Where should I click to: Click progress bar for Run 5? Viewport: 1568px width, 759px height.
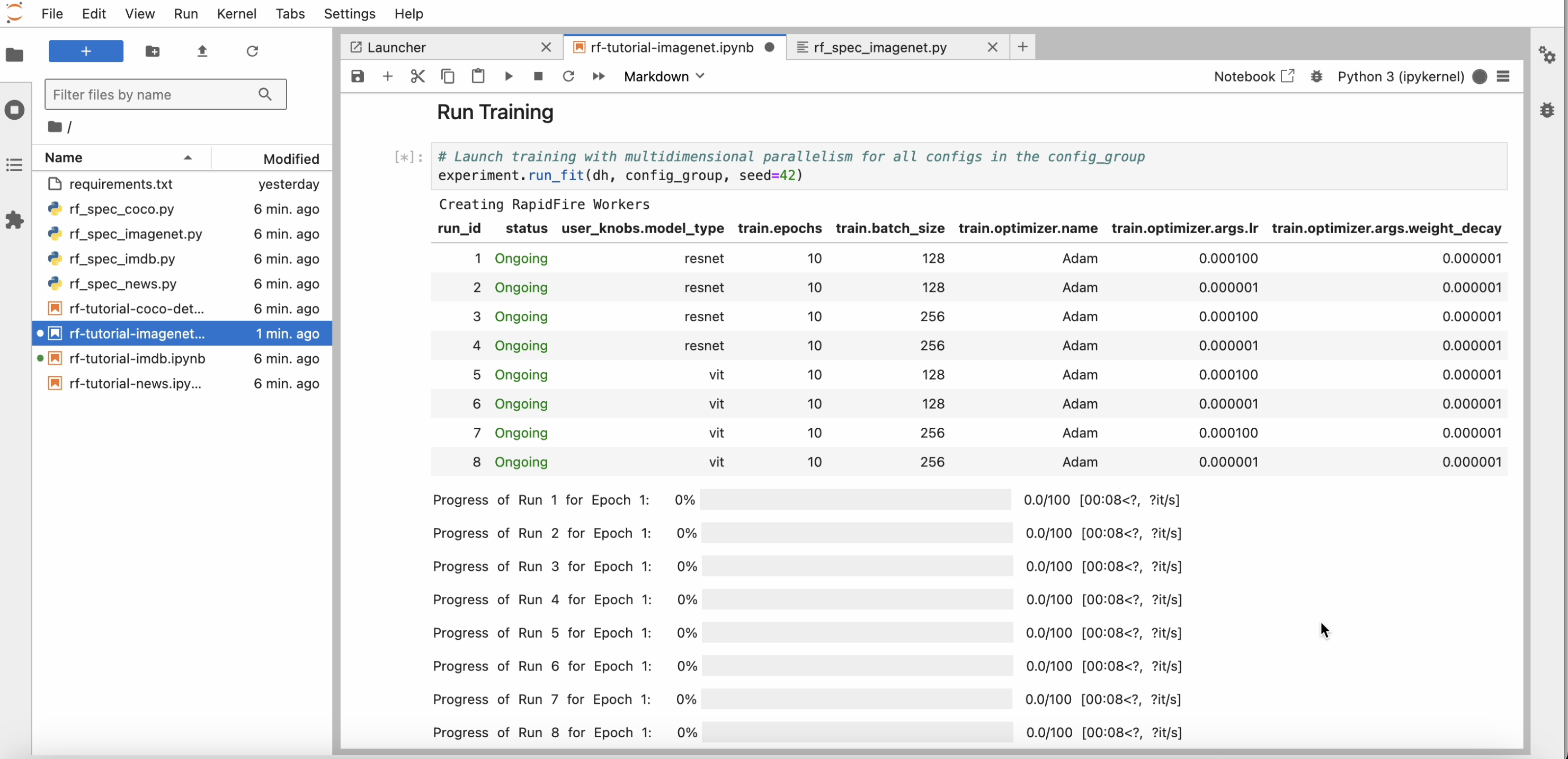858,632
